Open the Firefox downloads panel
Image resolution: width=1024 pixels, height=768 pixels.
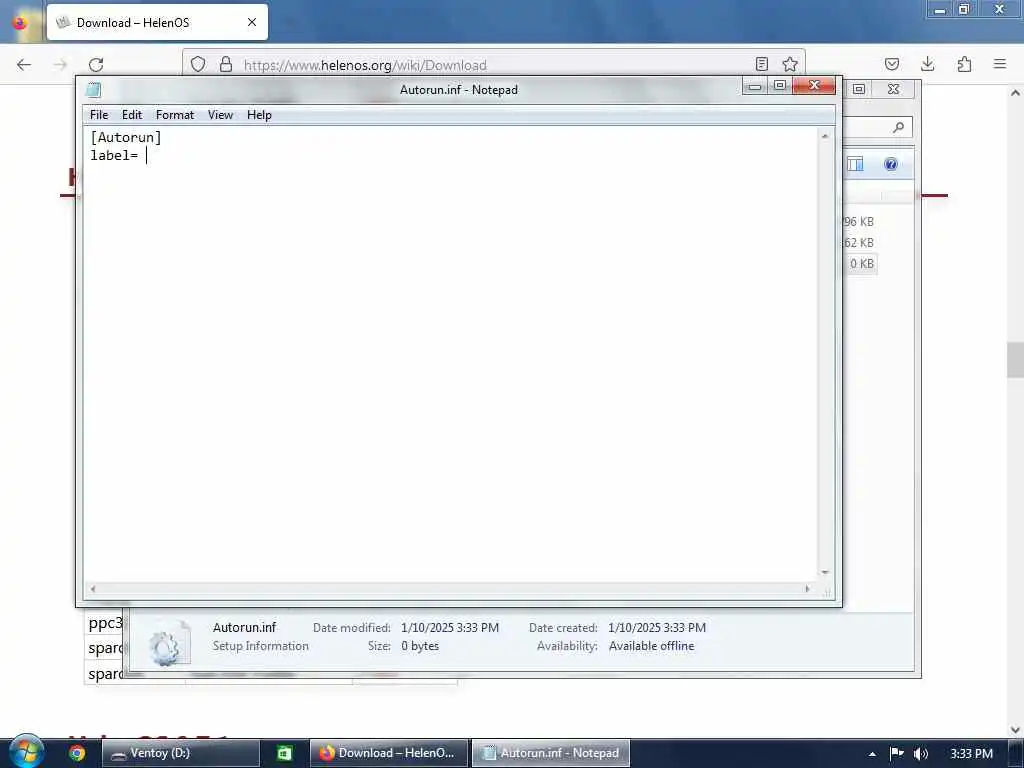pyautogui.click(x=927, y=64)
